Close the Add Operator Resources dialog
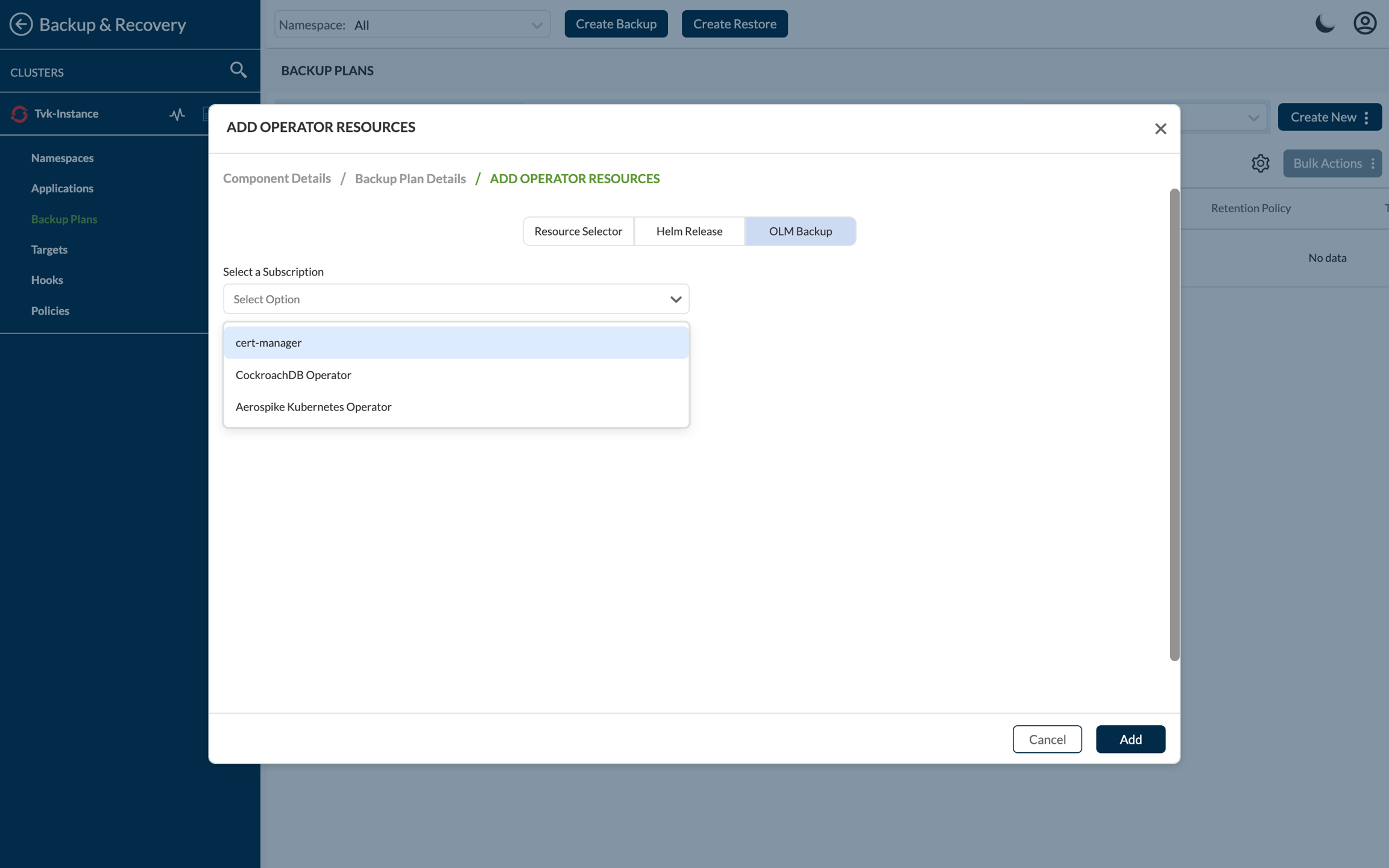Image resolution: width=1389 pixels, height=868 pixels. pos(1160,129)
